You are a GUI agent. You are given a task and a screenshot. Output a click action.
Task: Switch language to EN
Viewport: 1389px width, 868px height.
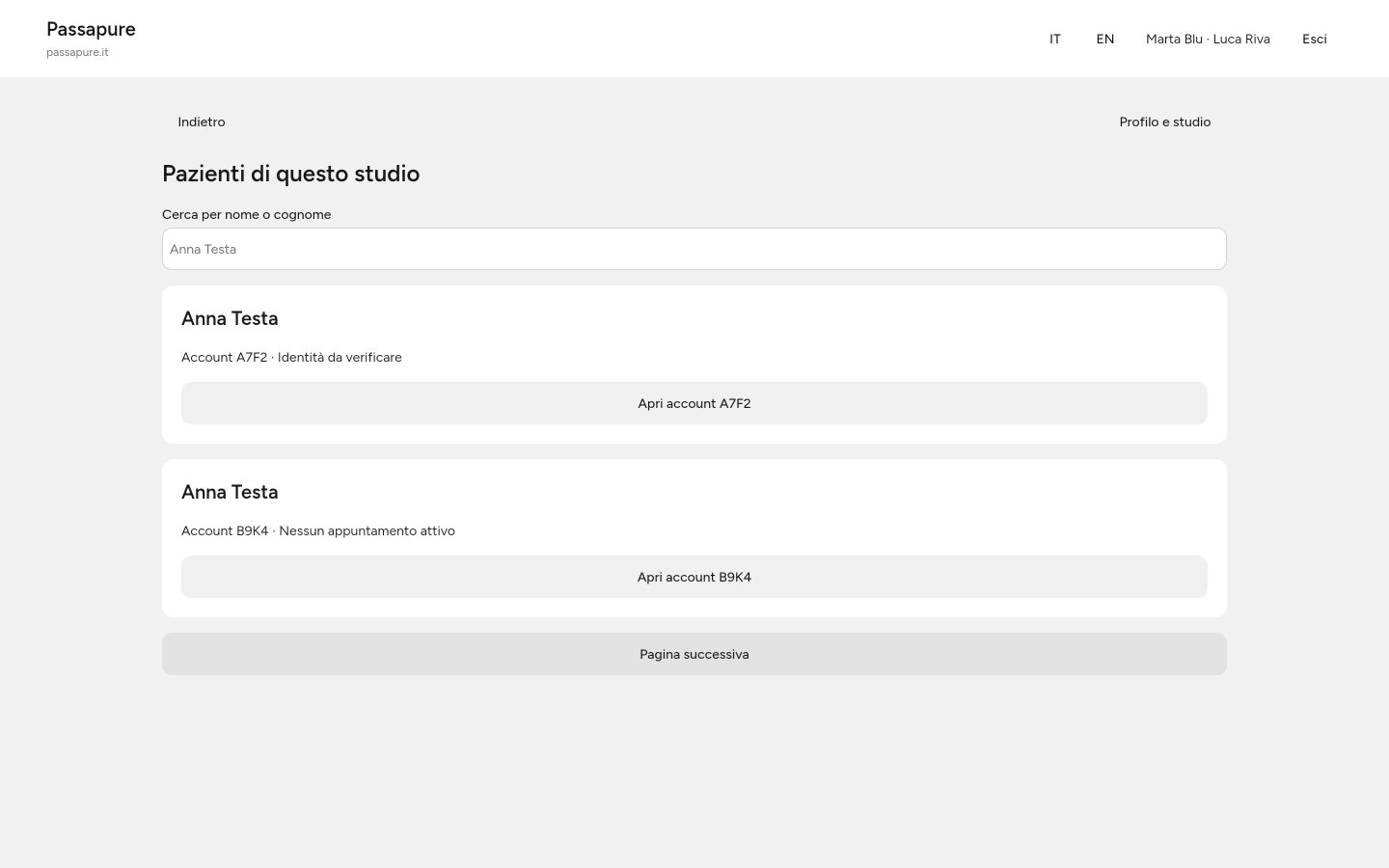click(1105, 39)
